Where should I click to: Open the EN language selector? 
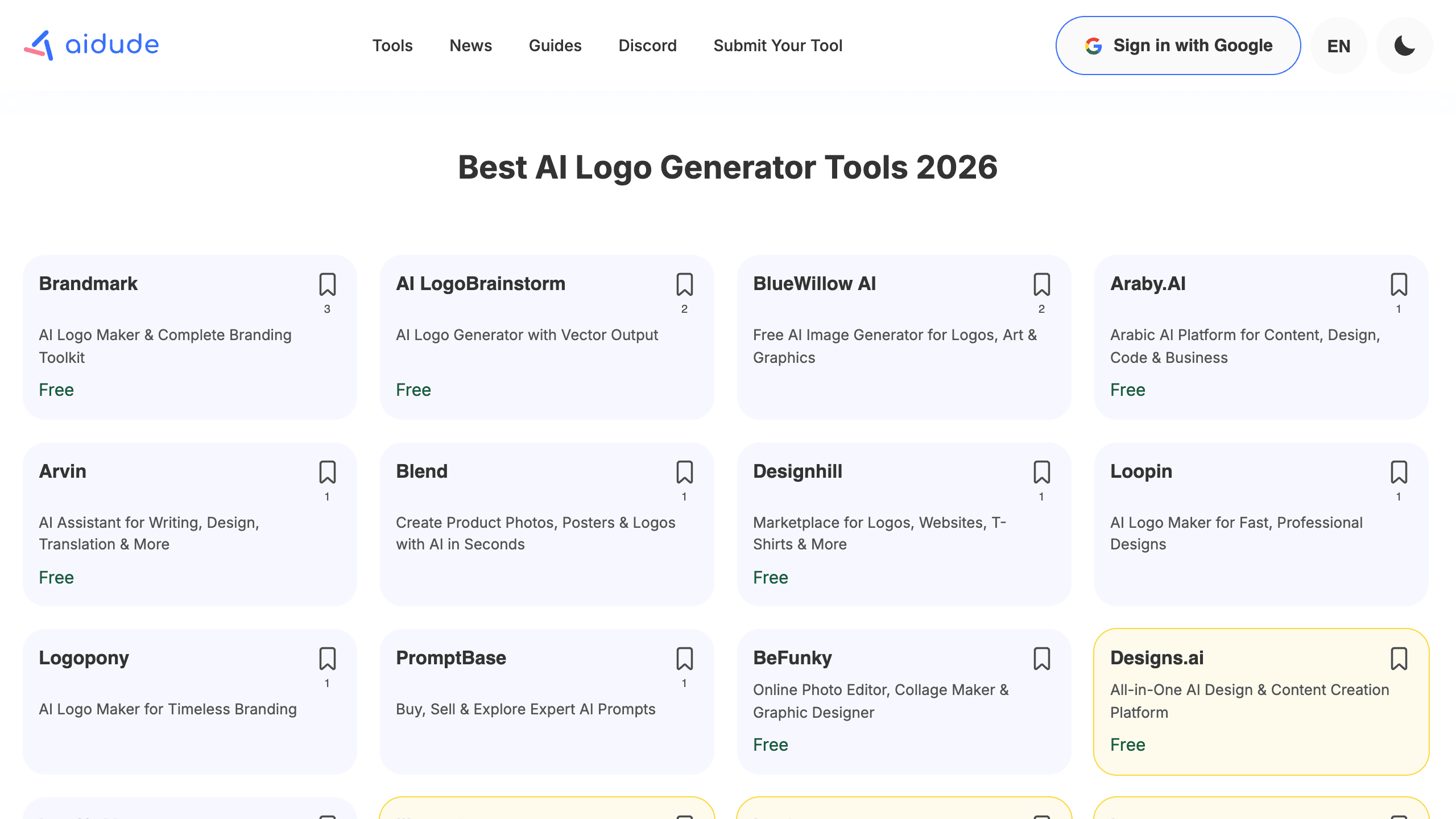(x=1339, y=45)
